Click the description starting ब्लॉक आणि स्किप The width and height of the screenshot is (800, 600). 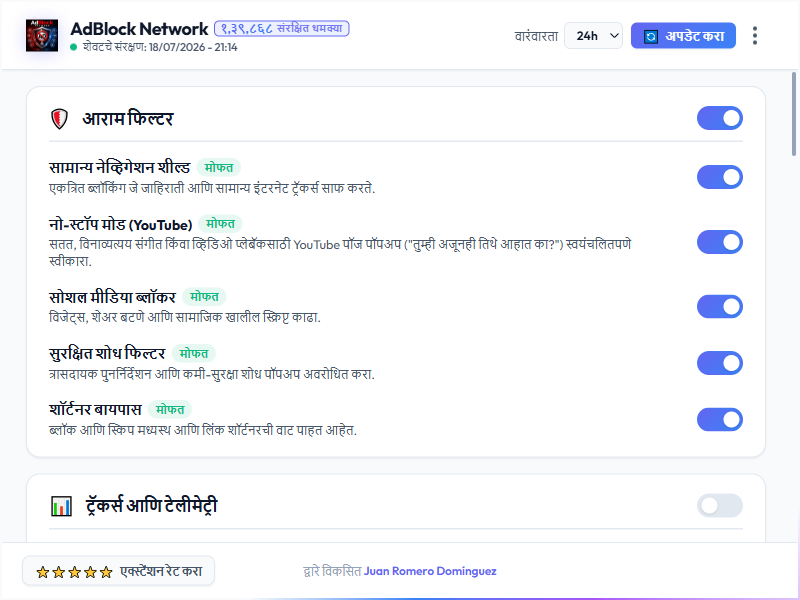(x=203, y=430)
